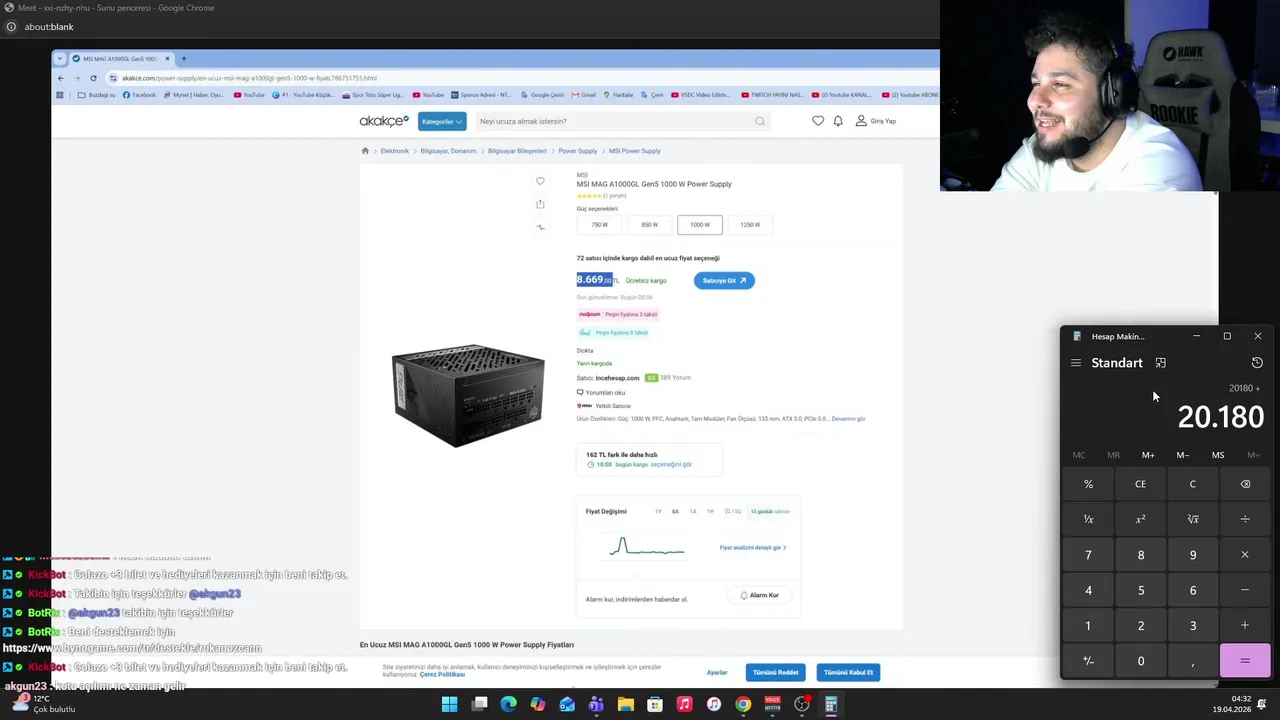Click the search magnifier icon
Screen dimensions: 1280x720
760,121
